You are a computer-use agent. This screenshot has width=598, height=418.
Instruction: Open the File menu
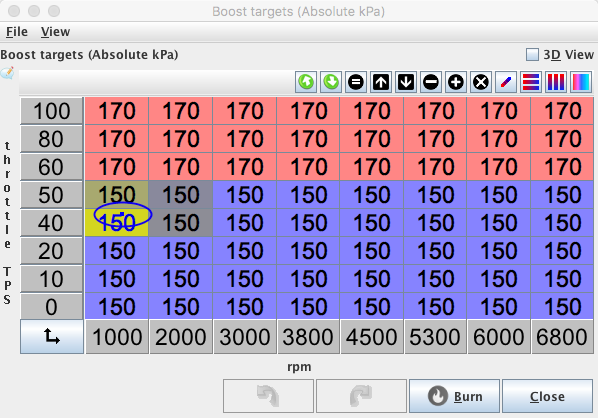point(17,32)
